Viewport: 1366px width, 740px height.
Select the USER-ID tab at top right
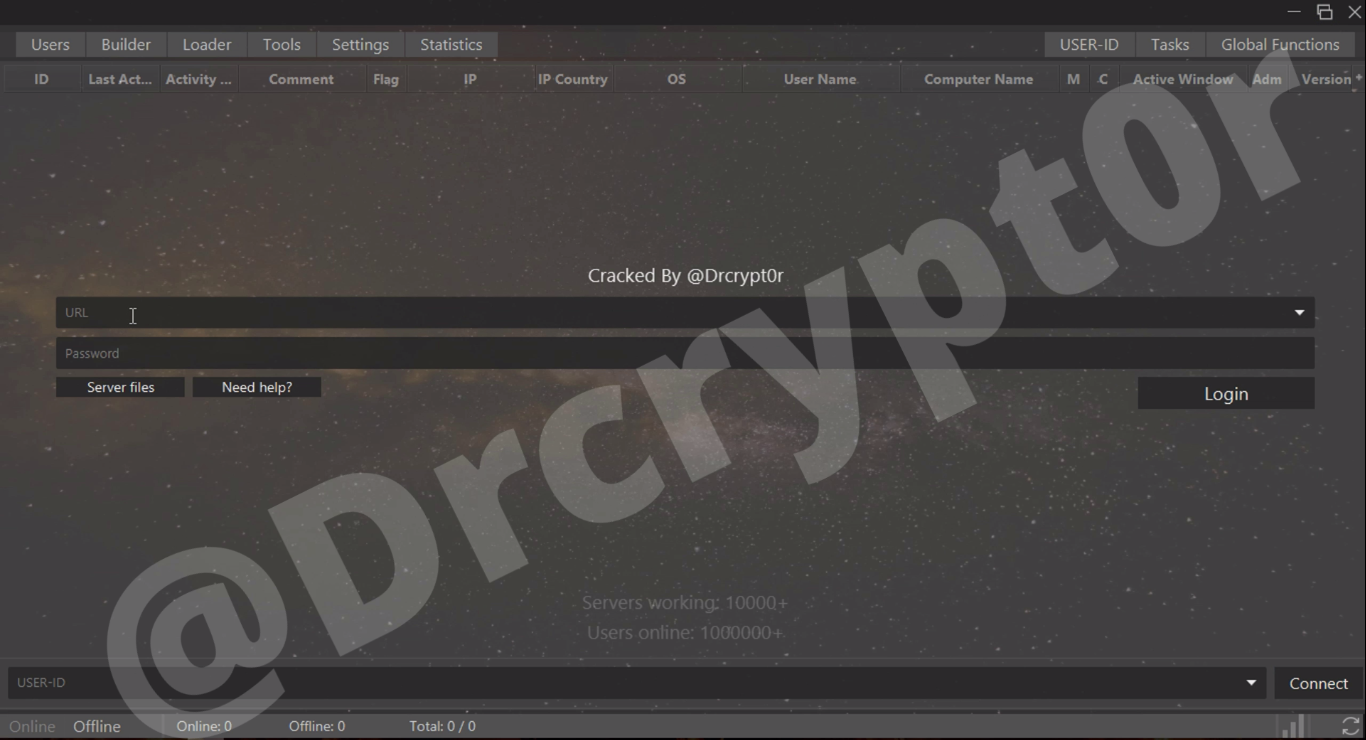pyautogui.click(x=1089, y=45)
